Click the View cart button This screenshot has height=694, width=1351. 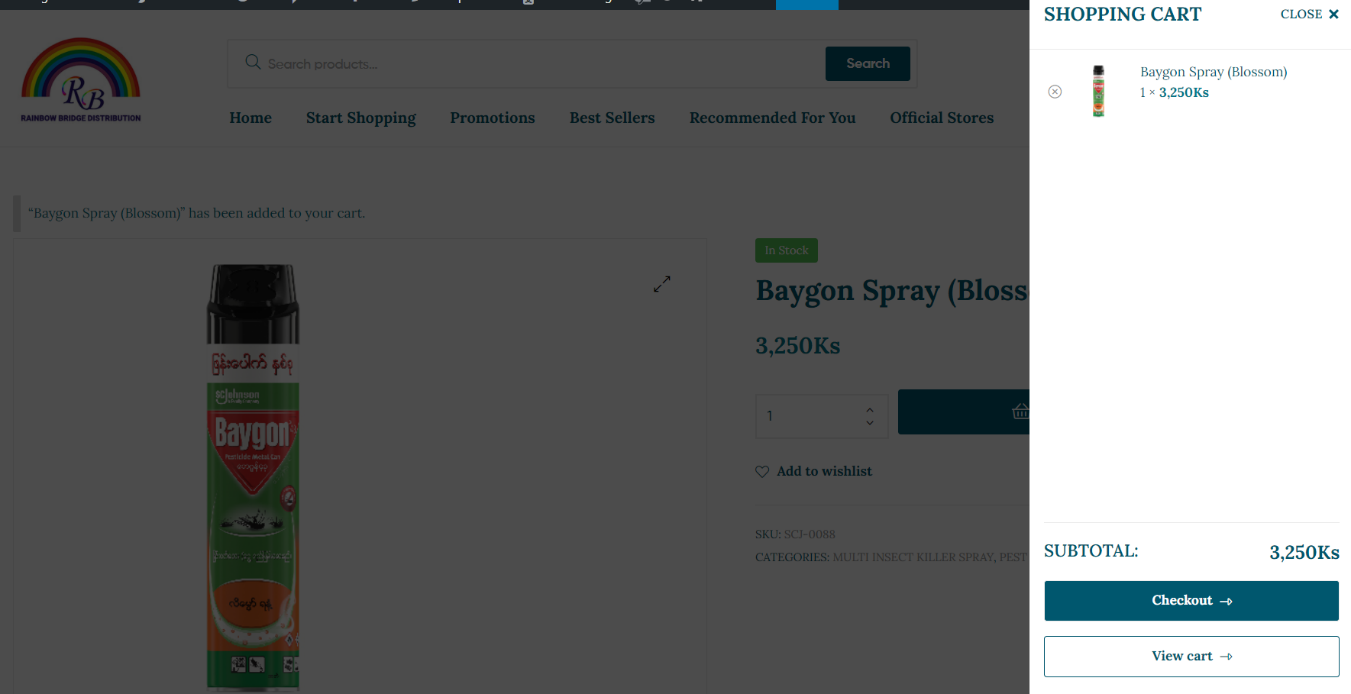pos(1191,657)
